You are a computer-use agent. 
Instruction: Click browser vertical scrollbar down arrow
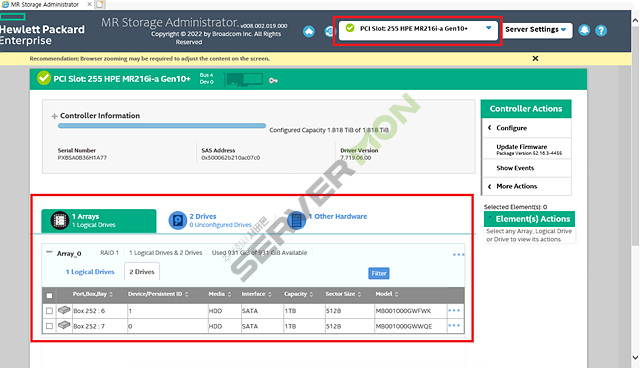tap(635, 357)
